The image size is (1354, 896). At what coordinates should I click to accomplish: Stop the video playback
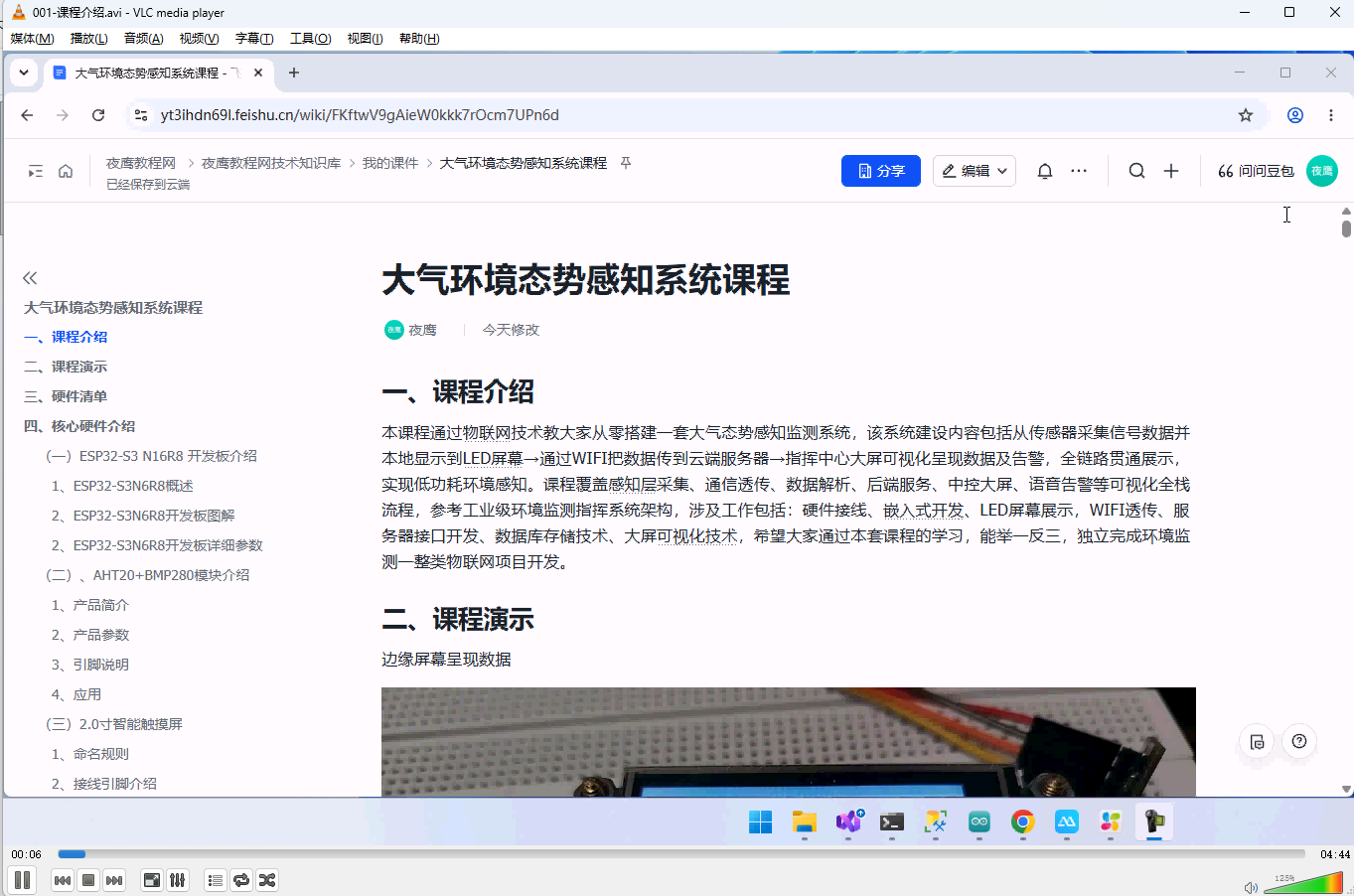tap(88, 880)
